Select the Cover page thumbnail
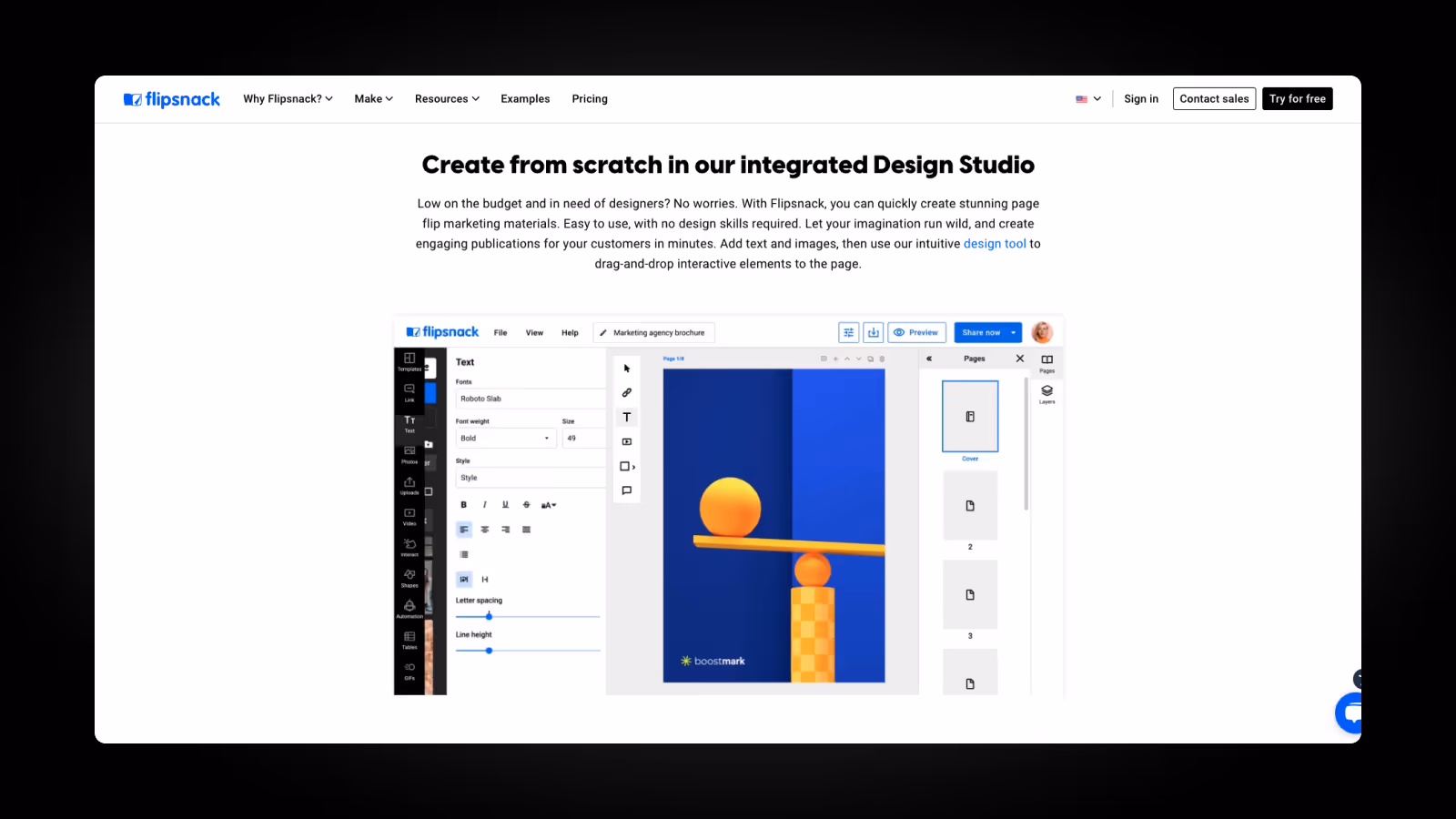This screenshot has height=819, width=1456. coord(970,417)
